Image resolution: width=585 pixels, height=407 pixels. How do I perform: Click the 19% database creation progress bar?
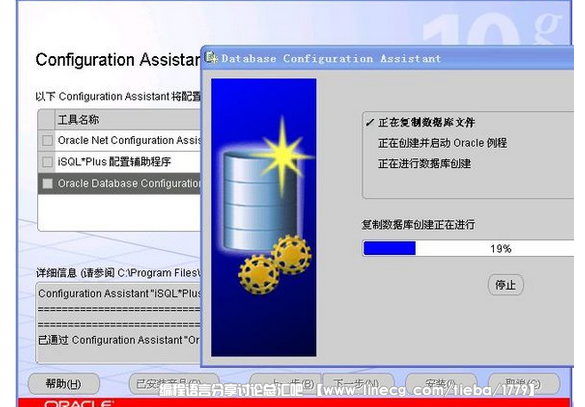[x=468, y=248]
